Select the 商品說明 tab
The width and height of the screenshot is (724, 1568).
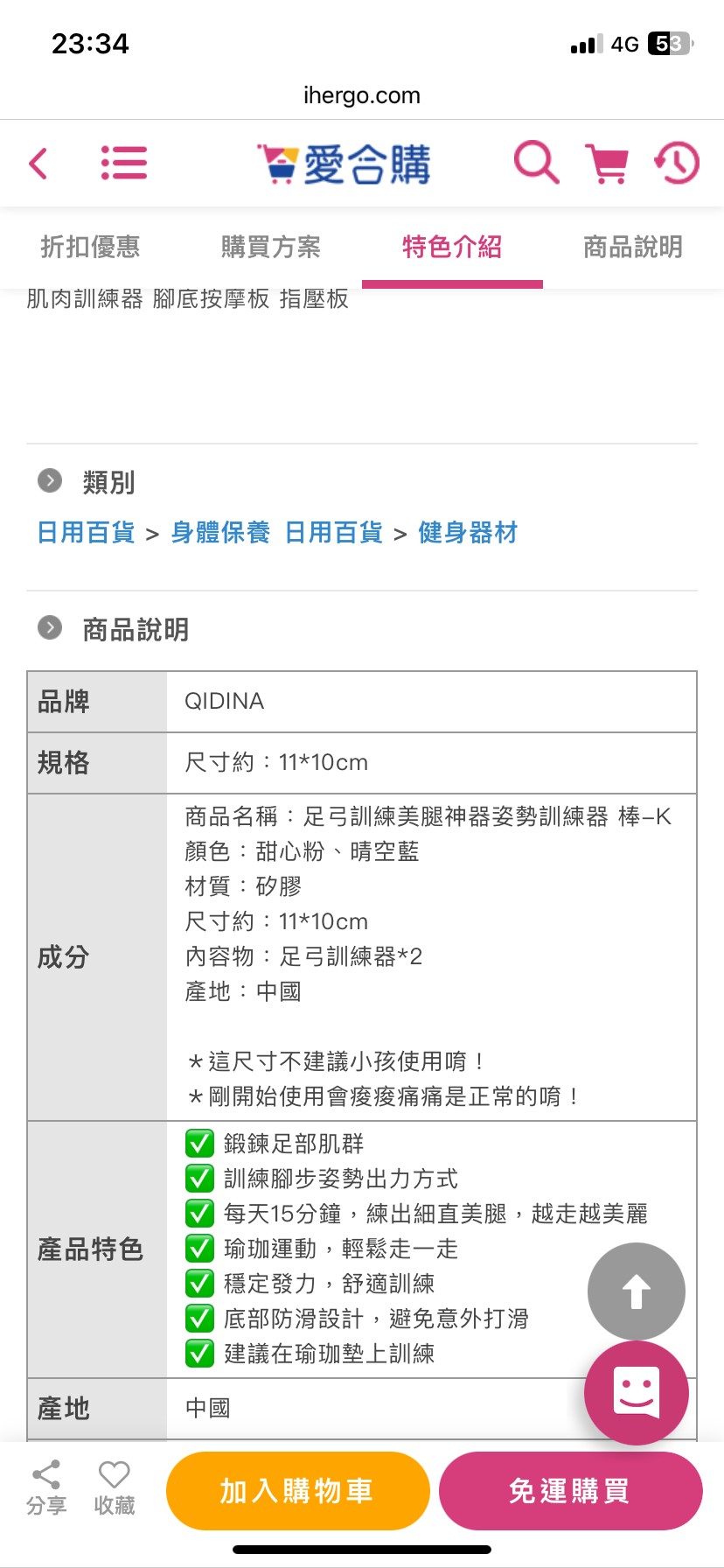coord(633,247)
